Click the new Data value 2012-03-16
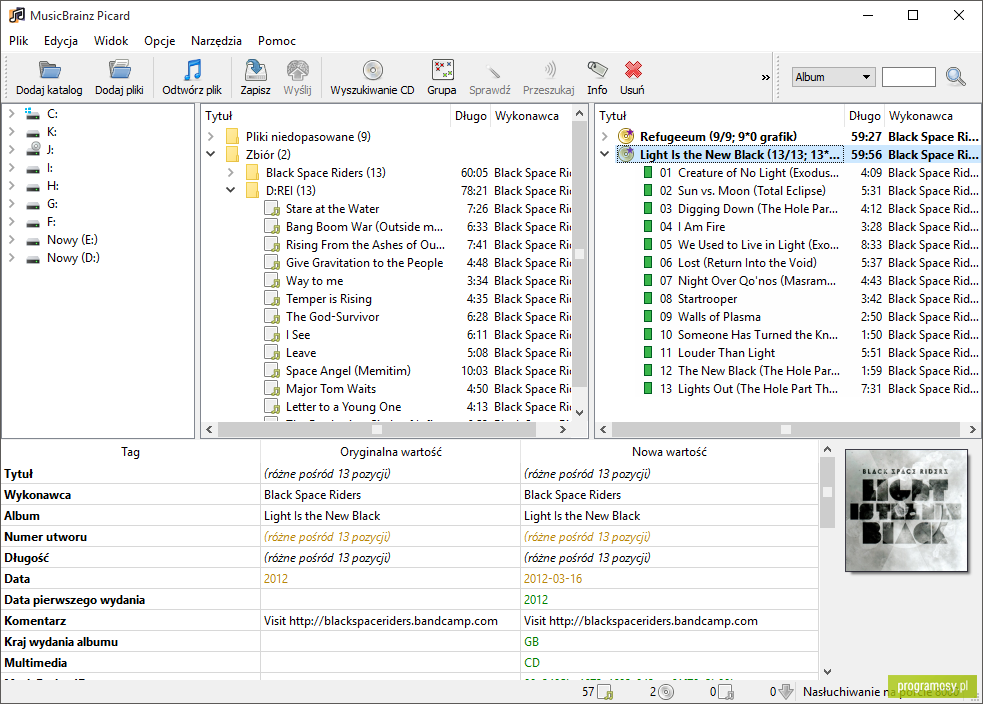Image resolution: width=983 pixels, height=704 pixels. pyautogui.click(x=553, y=579)
